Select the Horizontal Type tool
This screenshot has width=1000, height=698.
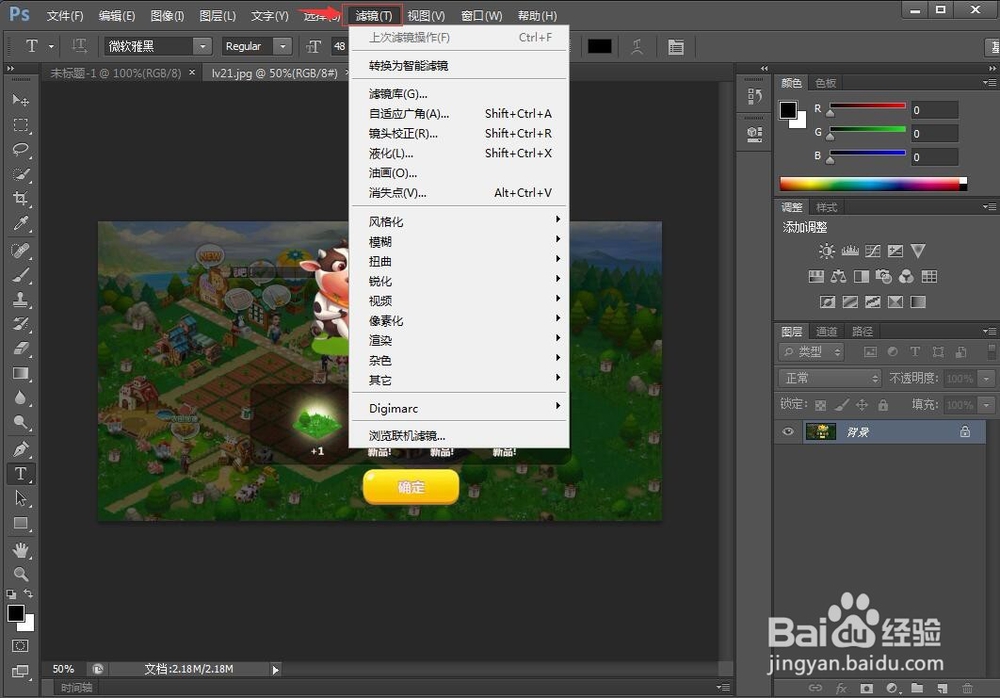[x=20, y=473]
